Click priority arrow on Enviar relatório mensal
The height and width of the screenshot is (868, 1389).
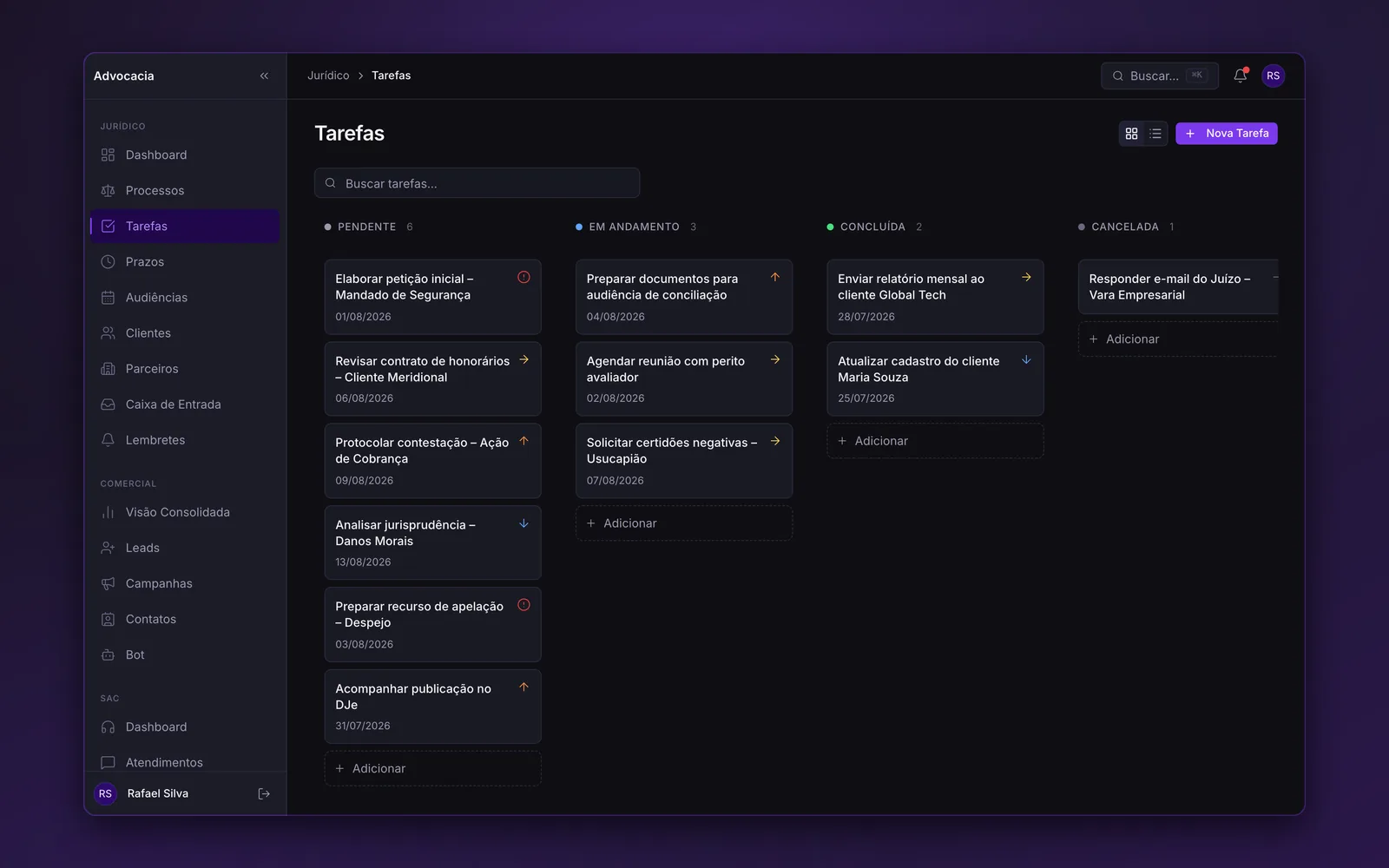click(x=1026, y=277)
